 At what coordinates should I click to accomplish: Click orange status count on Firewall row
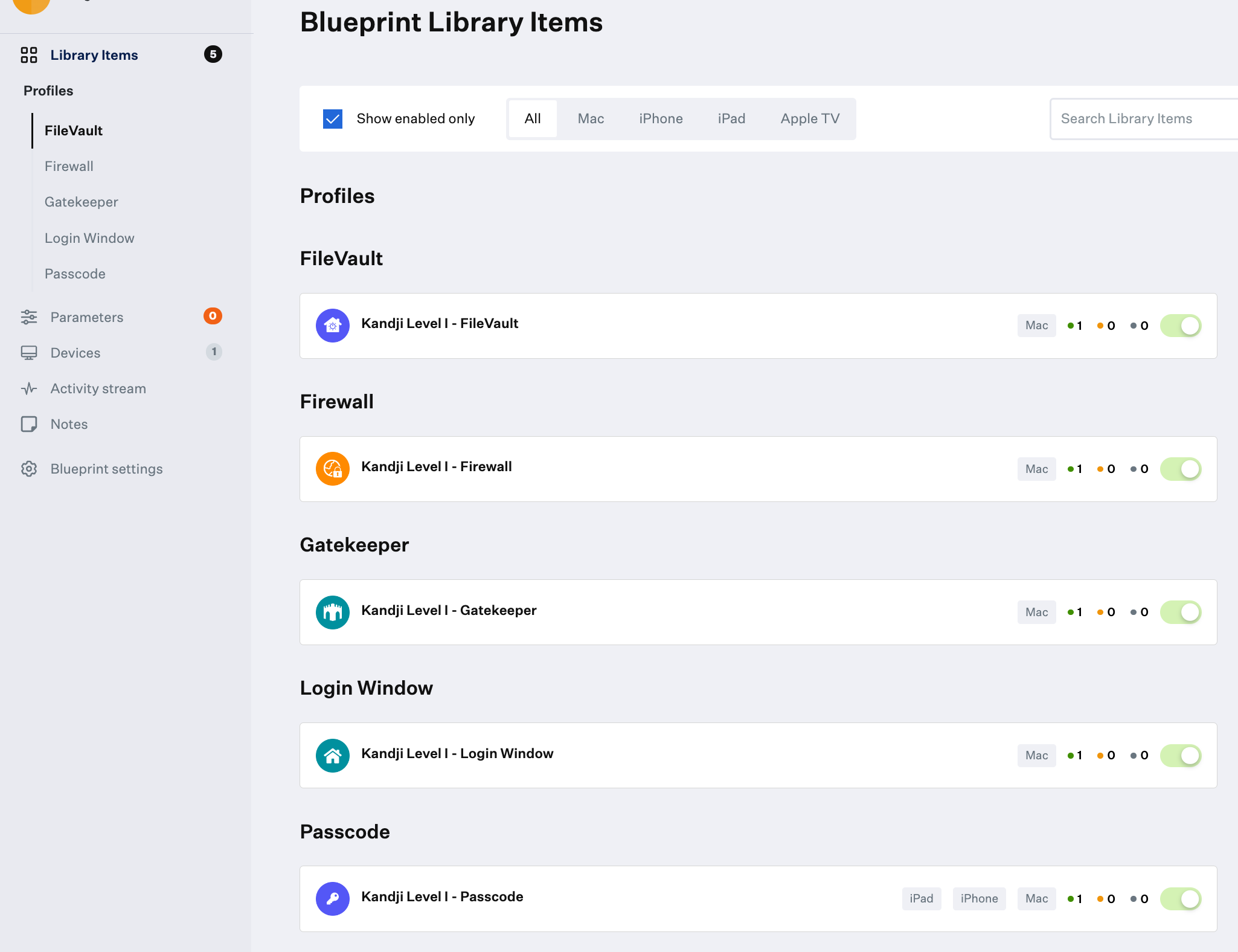[x=1106, y=469]
